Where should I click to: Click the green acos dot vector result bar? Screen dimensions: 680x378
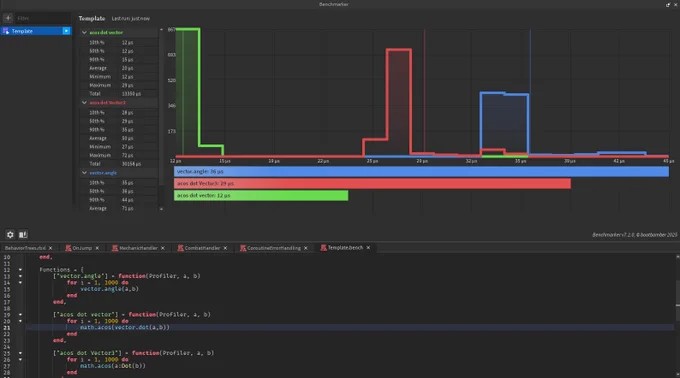point(261,196)
